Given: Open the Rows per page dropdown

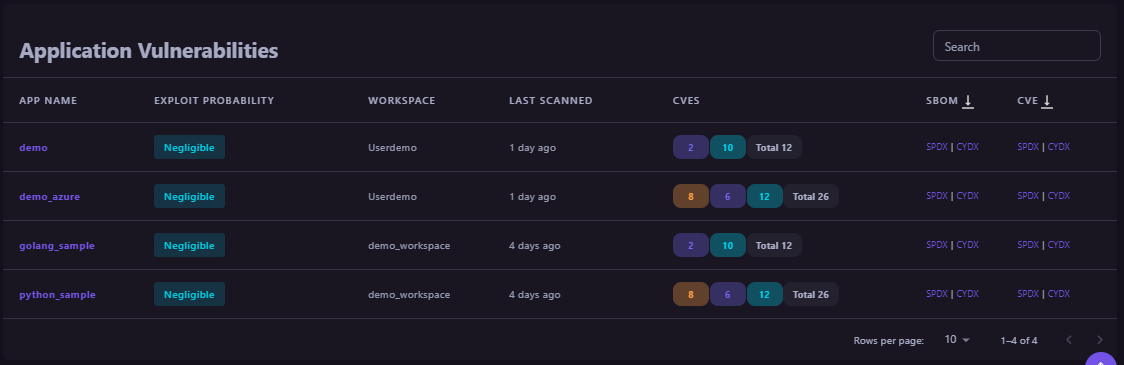Looking at the screenshot, I should point(956,340).
